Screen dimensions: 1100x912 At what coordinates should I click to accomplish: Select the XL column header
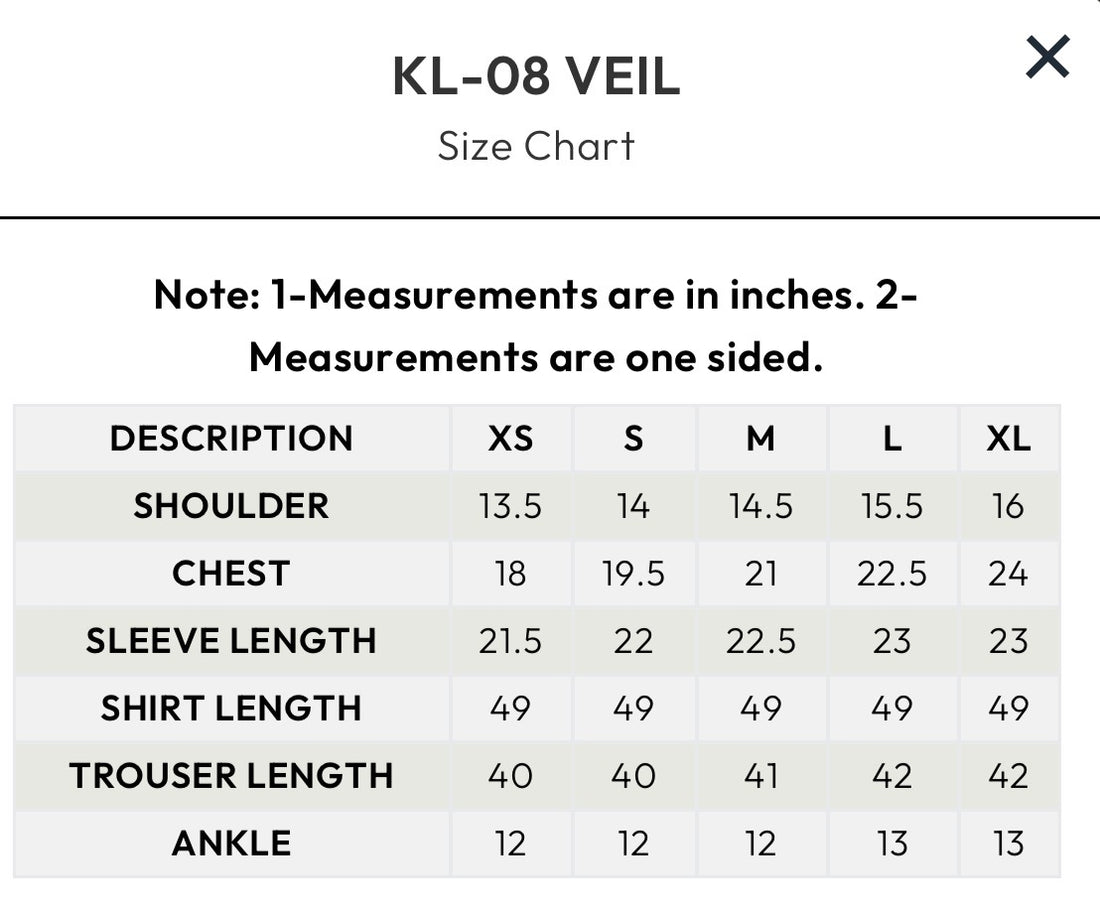coord(1010,438)
